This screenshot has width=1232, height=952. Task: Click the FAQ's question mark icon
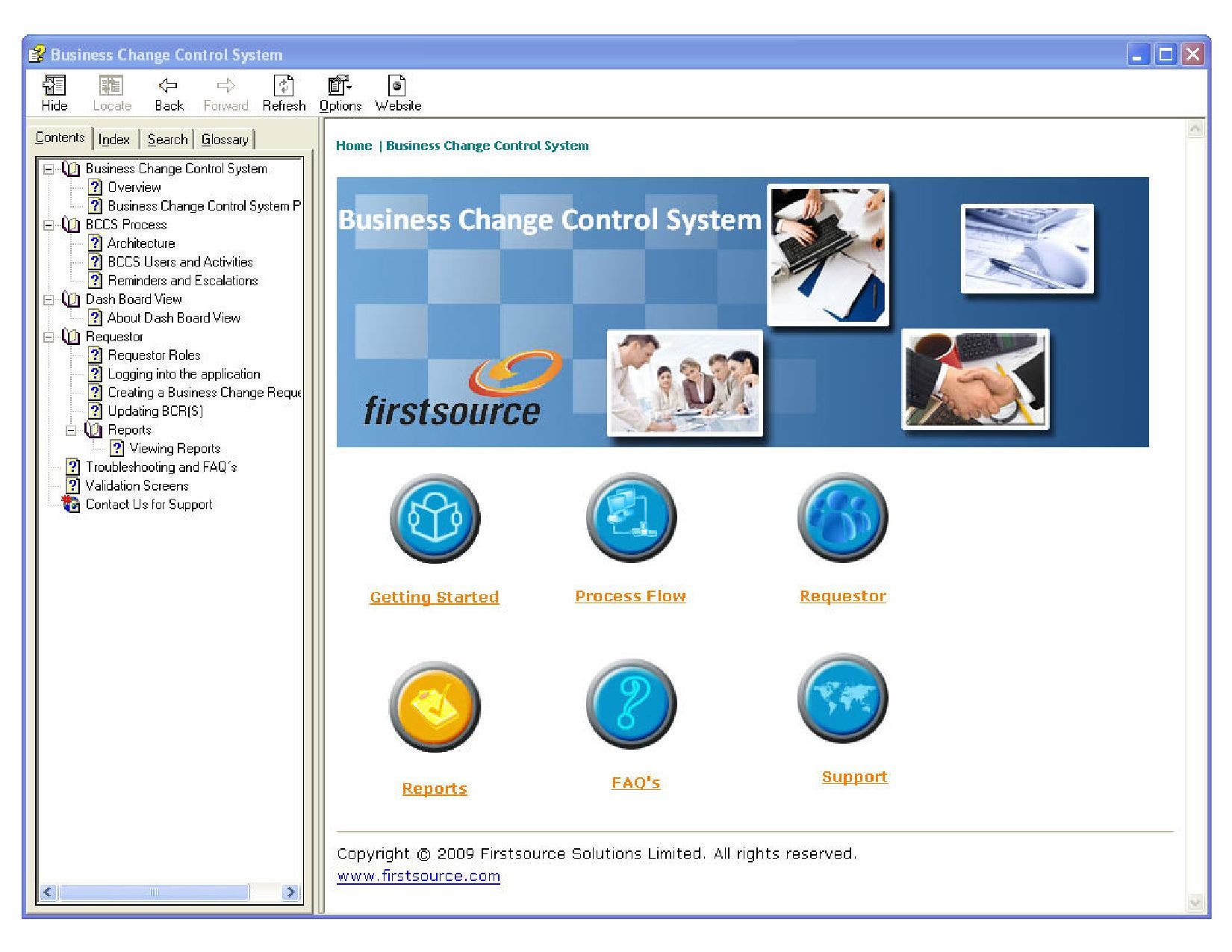click(631, 703)
